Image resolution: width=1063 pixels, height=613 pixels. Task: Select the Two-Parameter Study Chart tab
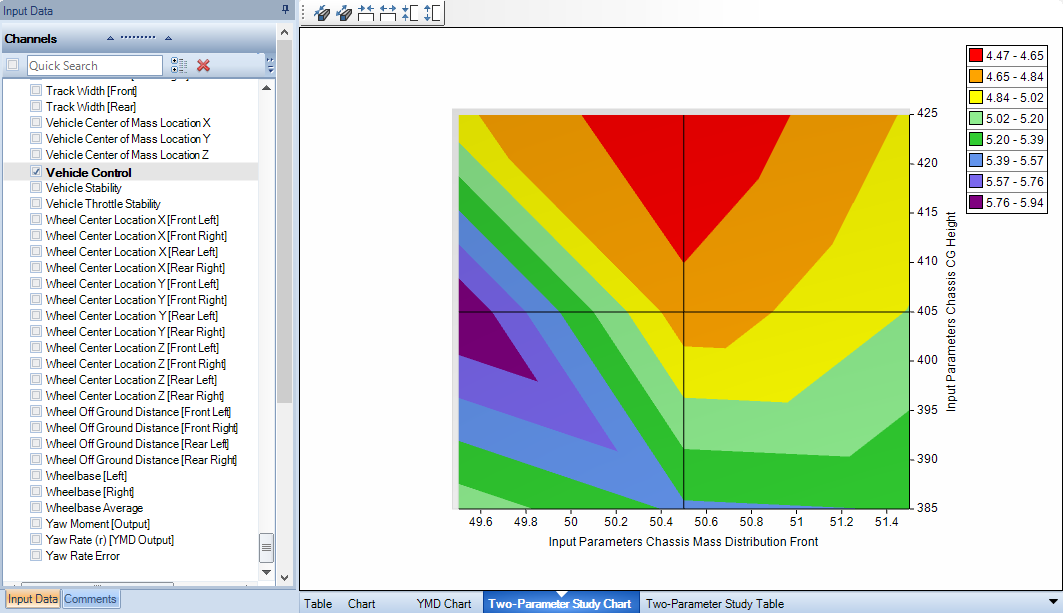click(x=559, y=604)
